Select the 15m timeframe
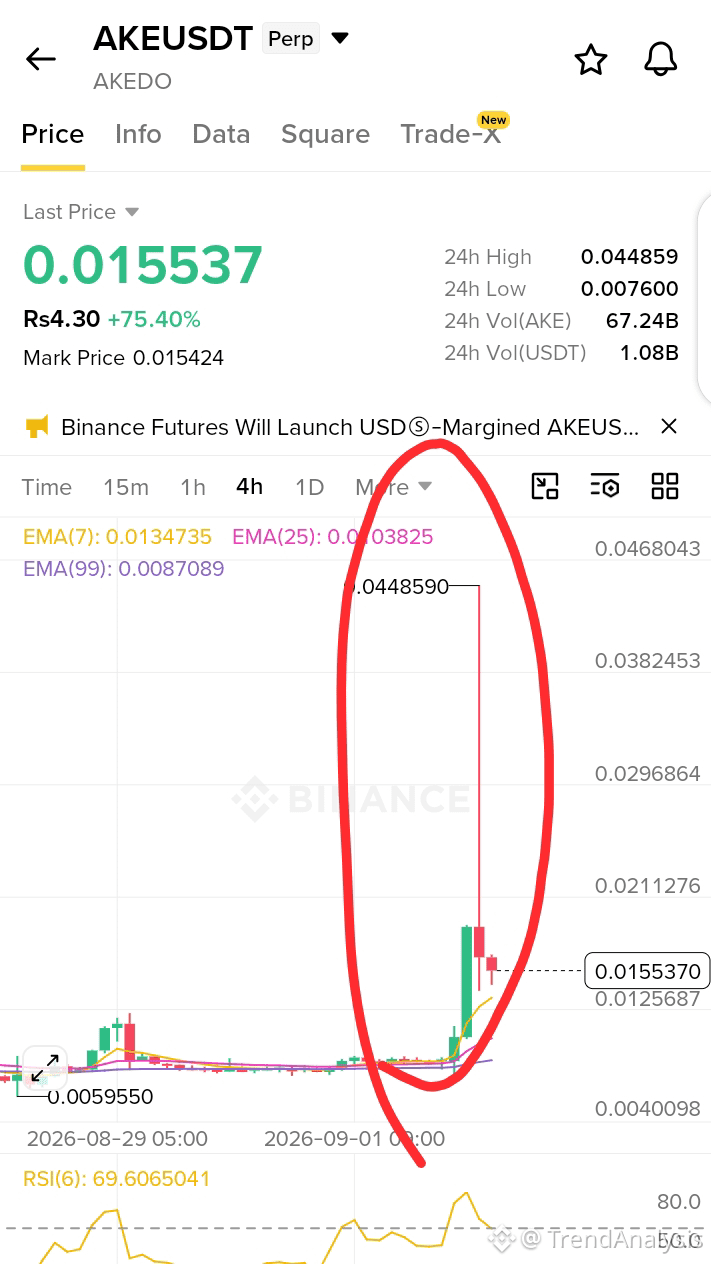Viewport: 711px width, 1264px height. click(126, 487)
